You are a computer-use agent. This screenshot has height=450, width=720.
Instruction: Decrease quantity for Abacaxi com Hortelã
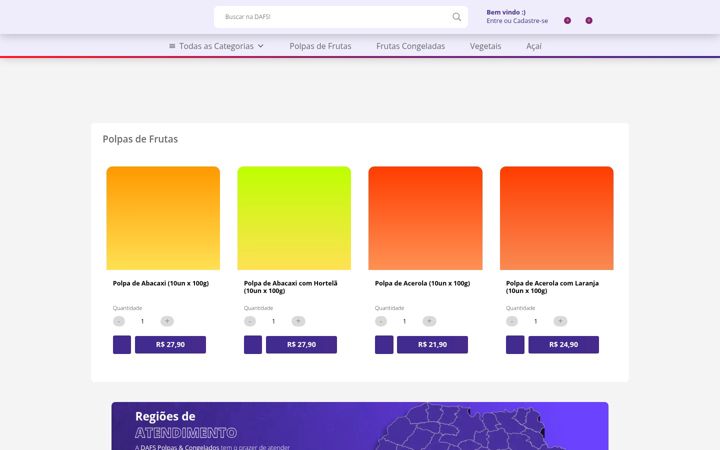tap(250, 321)
